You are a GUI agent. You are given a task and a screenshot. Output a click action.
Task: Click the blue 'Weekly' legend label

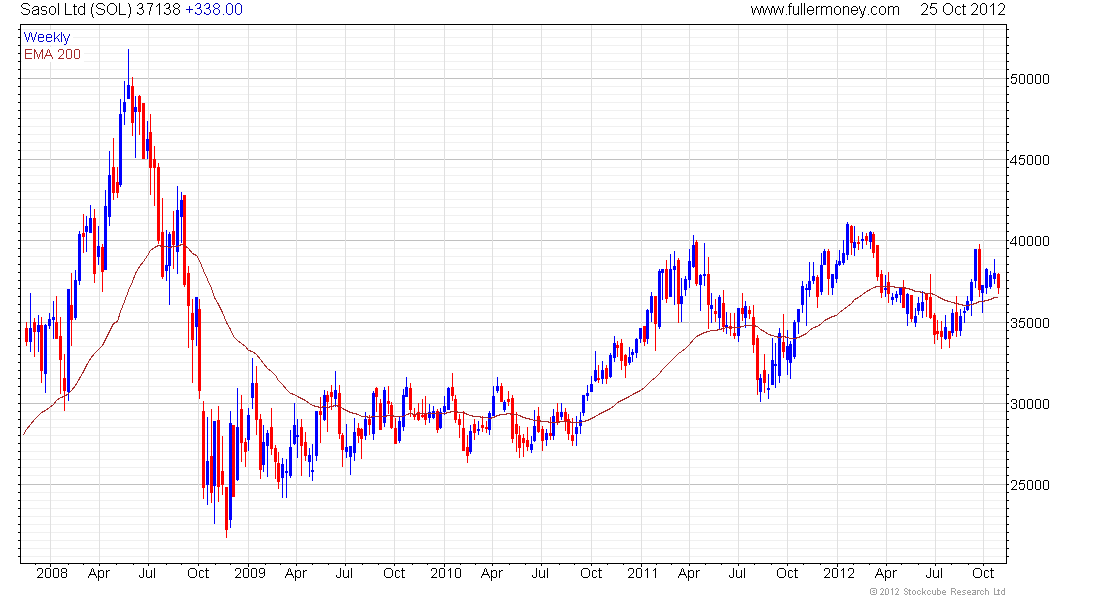click(x=47, y=38)
